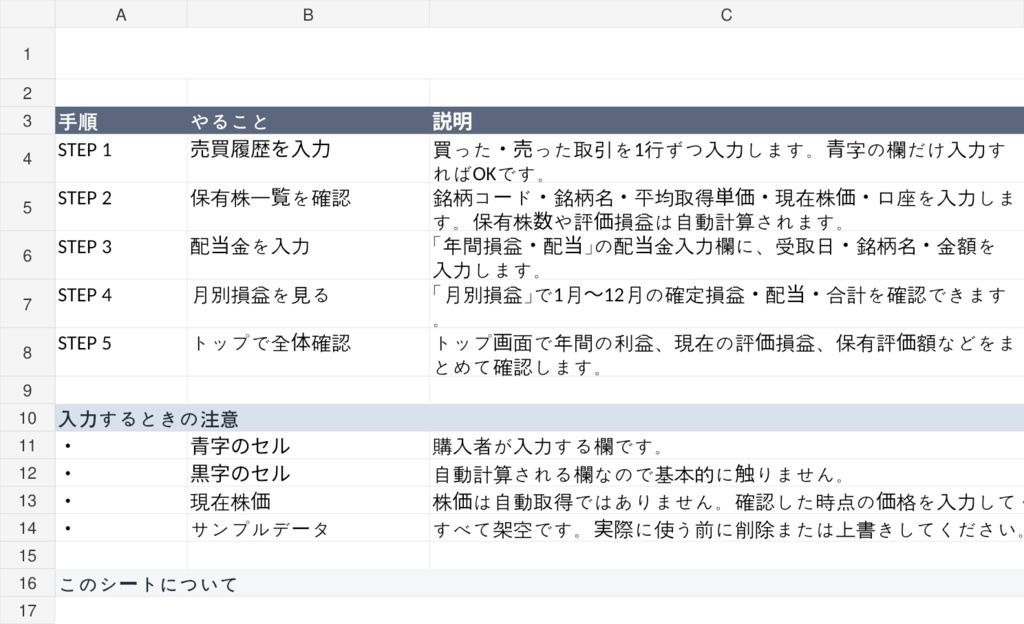Select column B header

click(x=308, y=14)
